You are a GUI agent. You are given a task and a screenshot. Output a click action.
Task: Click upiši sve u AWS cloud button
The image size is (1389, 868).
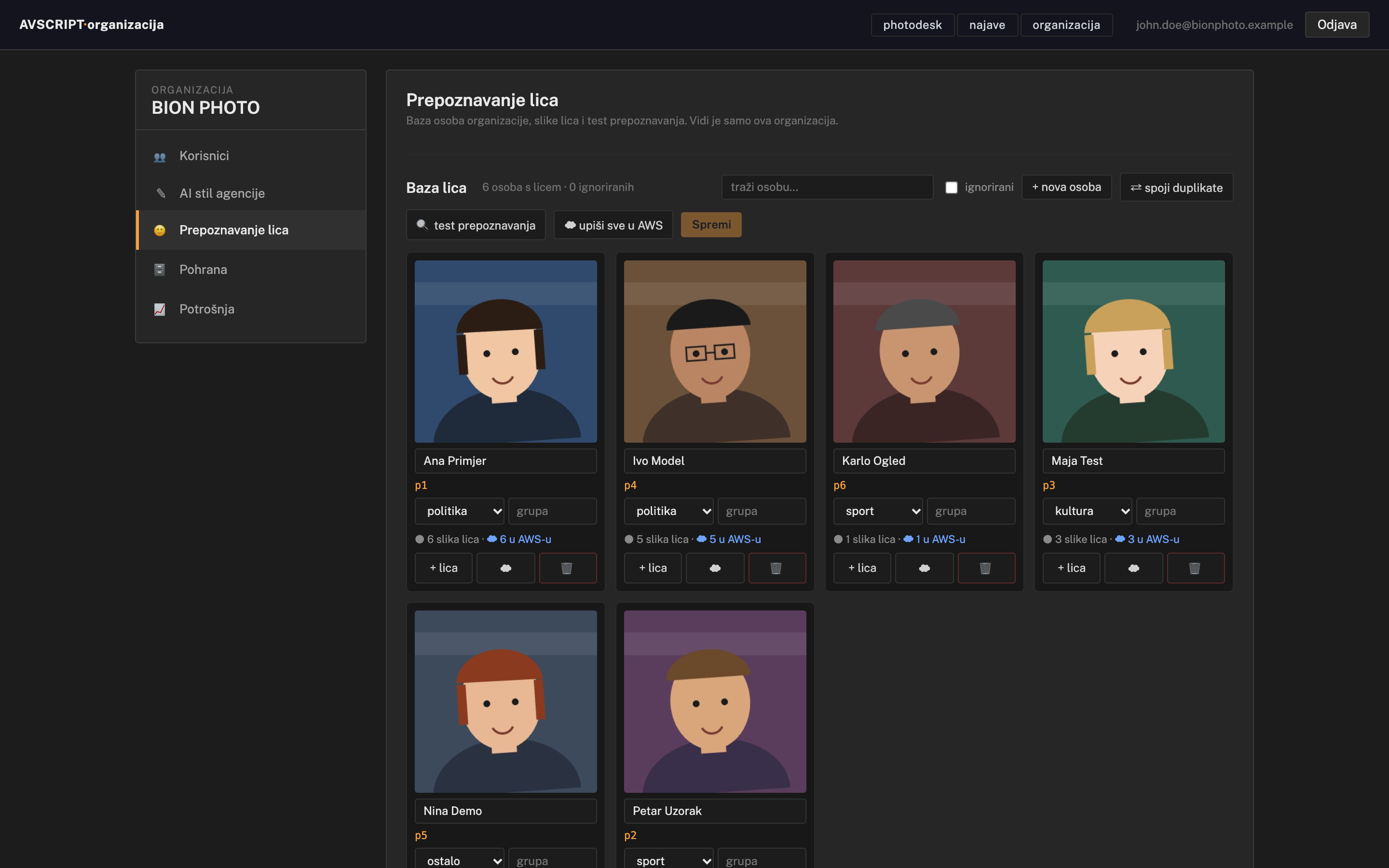coord(613,225)
